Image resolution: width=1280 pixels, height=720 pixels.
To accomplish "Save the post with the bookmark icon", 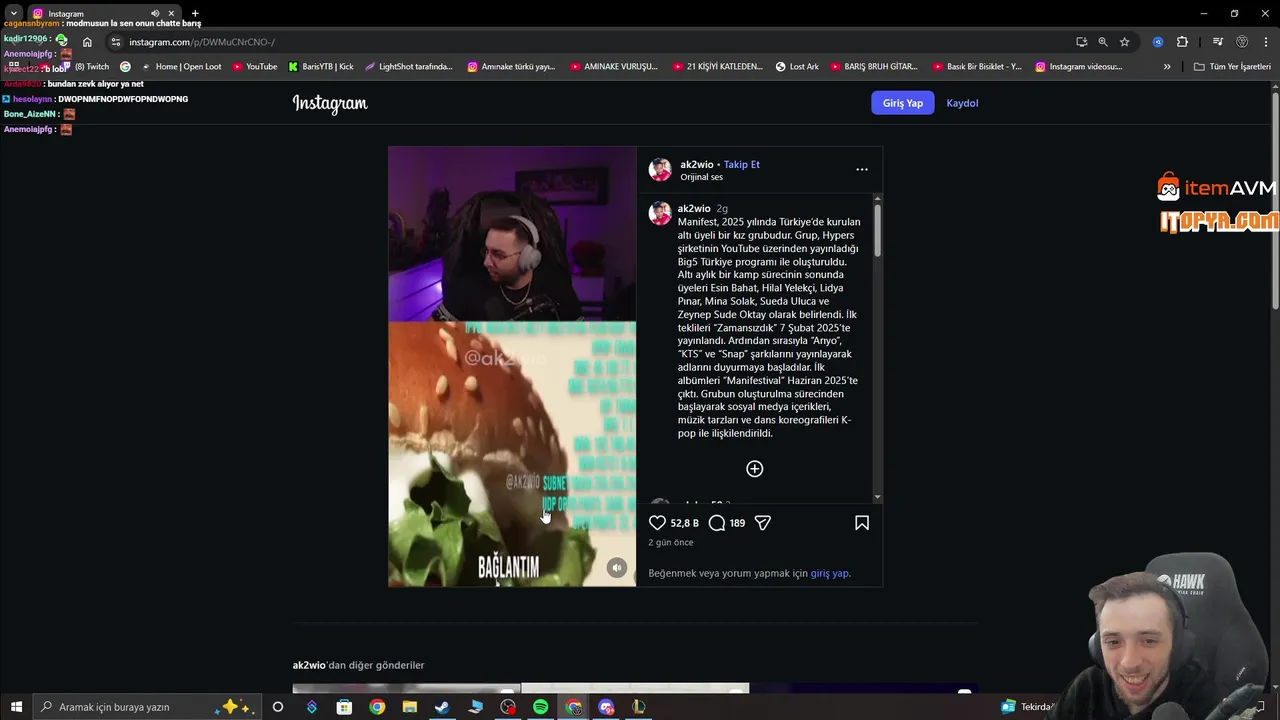I will (x=862, y=523).
